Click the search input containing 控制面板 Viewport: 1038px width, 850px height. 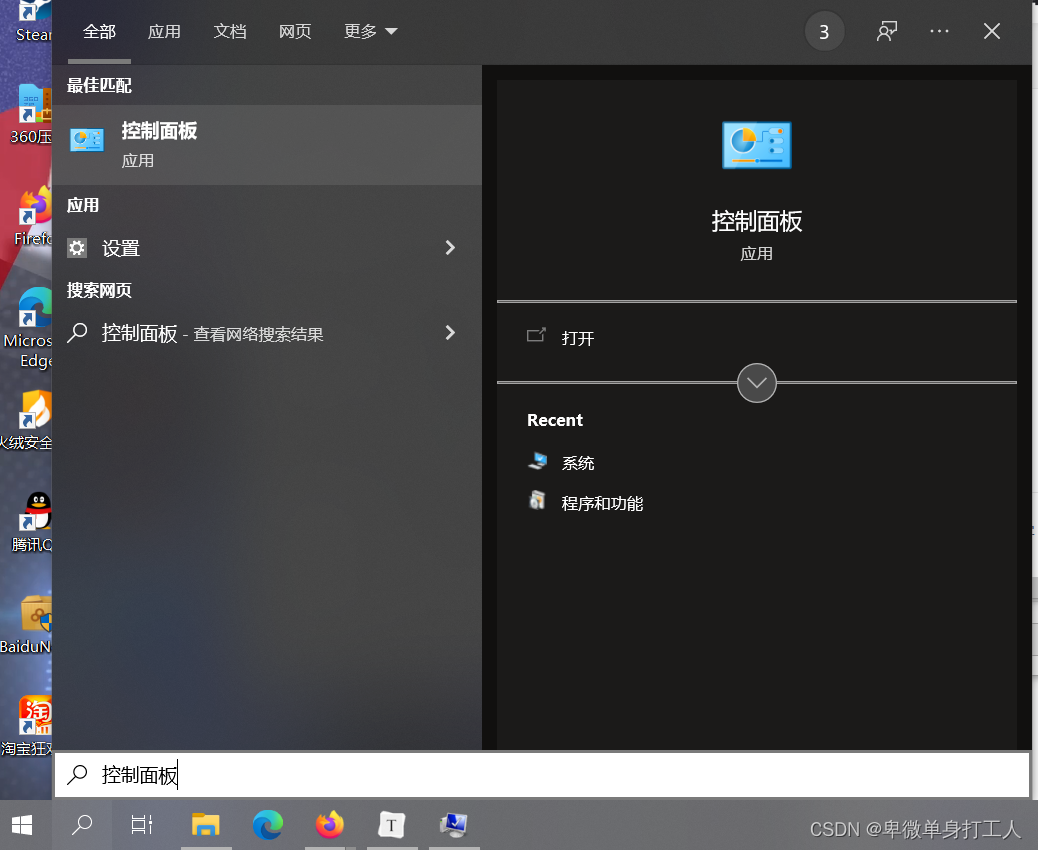[x=542, y=775]
